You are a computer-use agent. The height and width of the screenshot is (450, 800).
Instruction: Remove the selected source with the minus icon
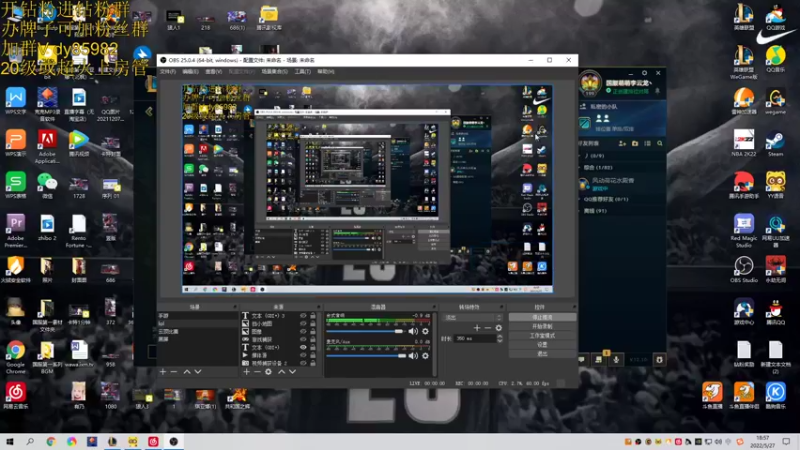coord(257,372)
